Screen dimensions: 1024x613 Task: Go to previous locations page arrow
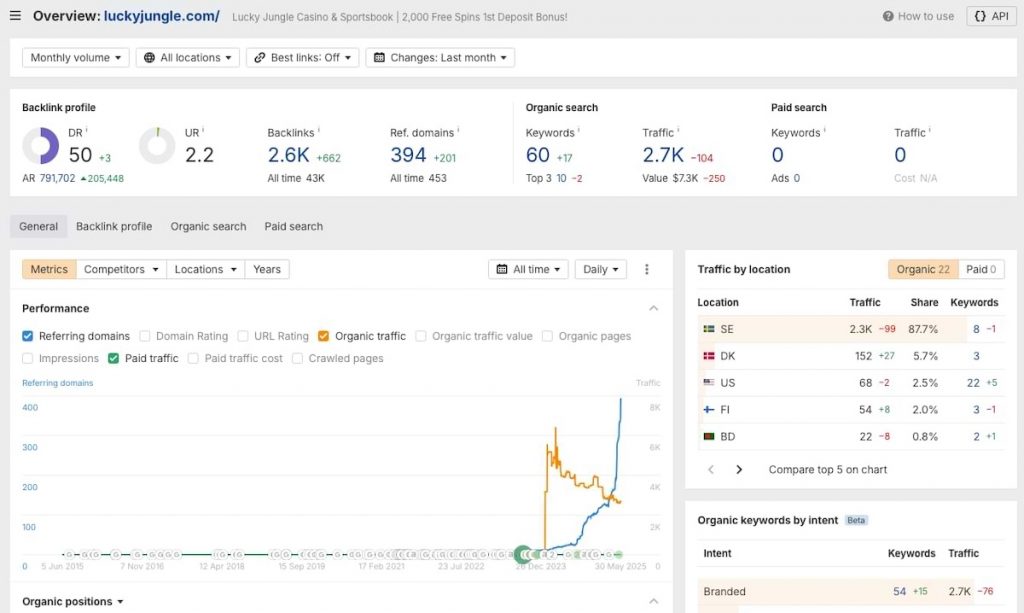[x=711, y=469]
